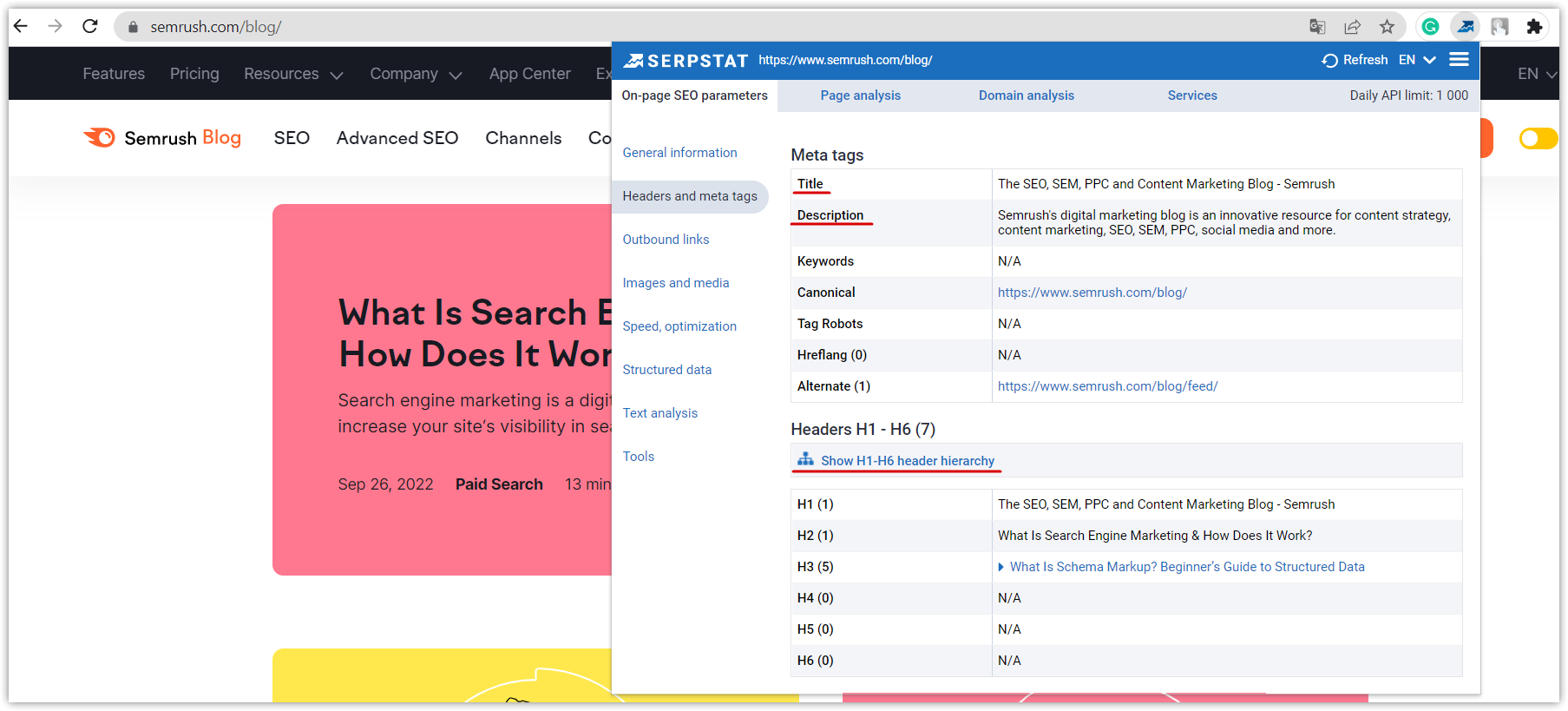The height and width of the screenshot is (711, 1568).
Task: Select General information in the sidebar
Action: 679,153
